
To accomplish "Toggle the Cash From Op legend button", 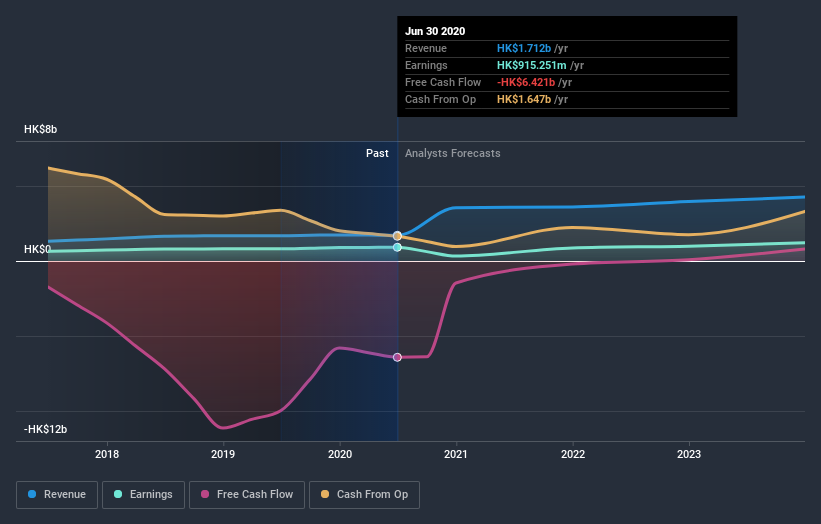I will pos(364,495).
